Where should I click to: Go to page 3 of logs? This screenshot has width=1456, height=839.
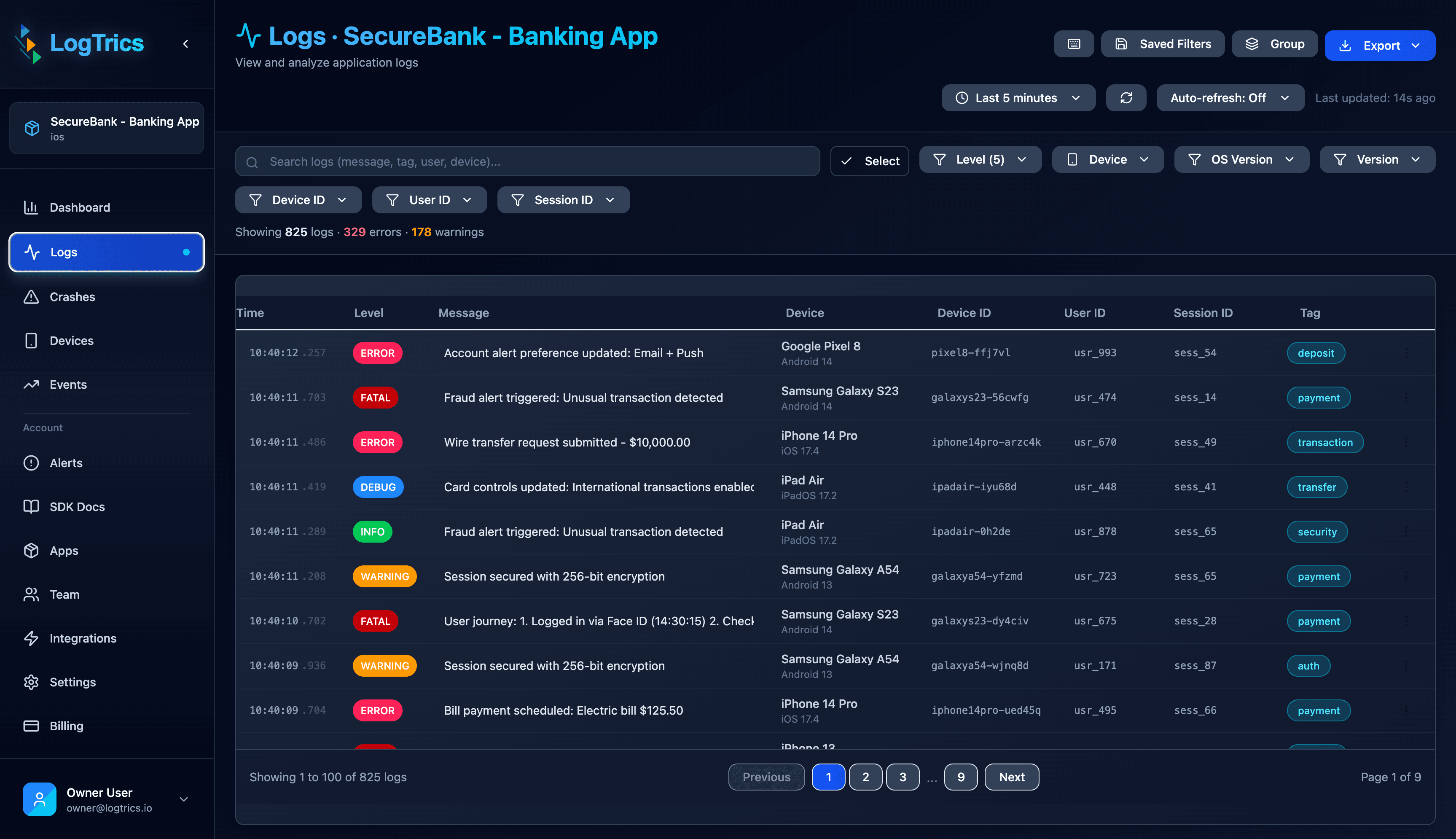(x=903, y=777)
